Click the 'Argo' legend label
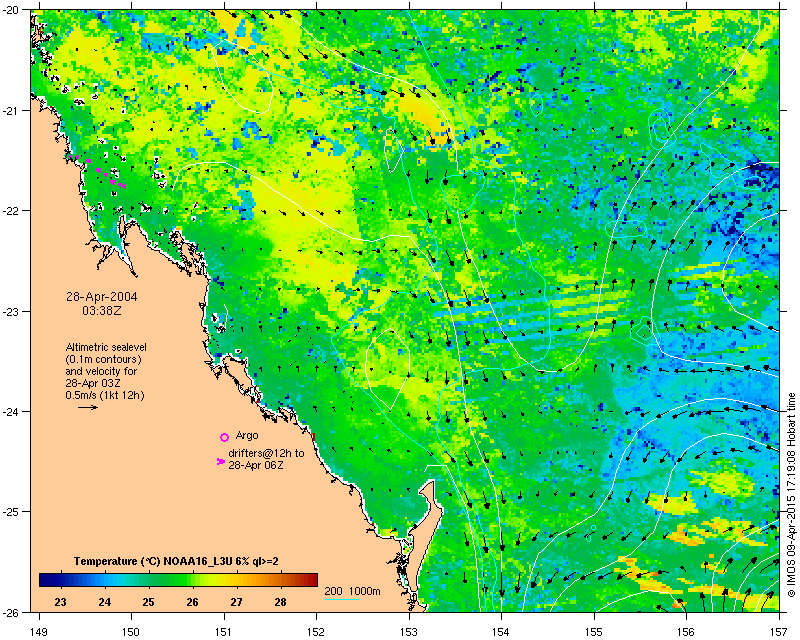 (247, 436)
